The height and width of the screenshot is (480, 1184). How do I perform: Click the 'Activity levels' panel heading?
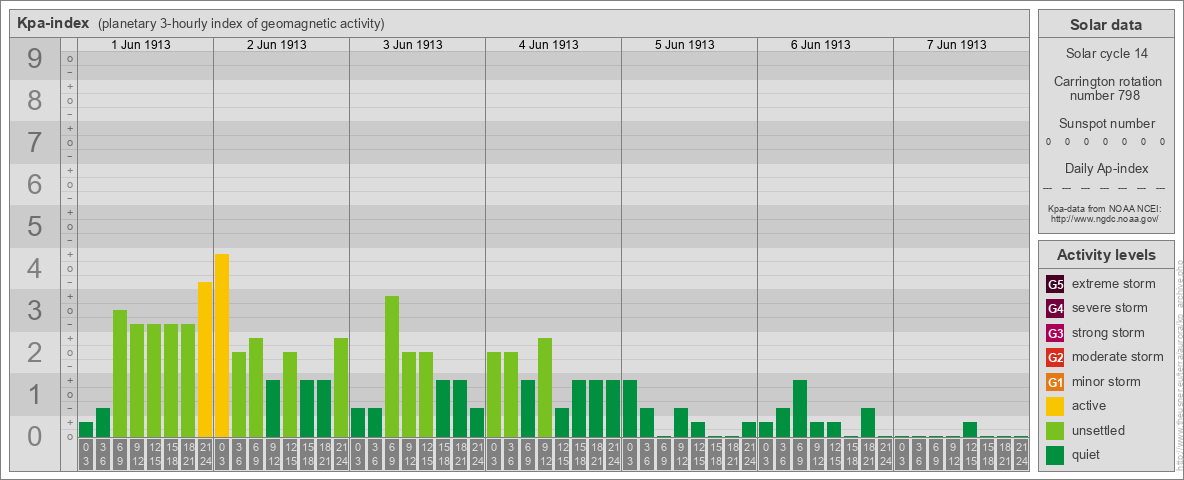1106,255
